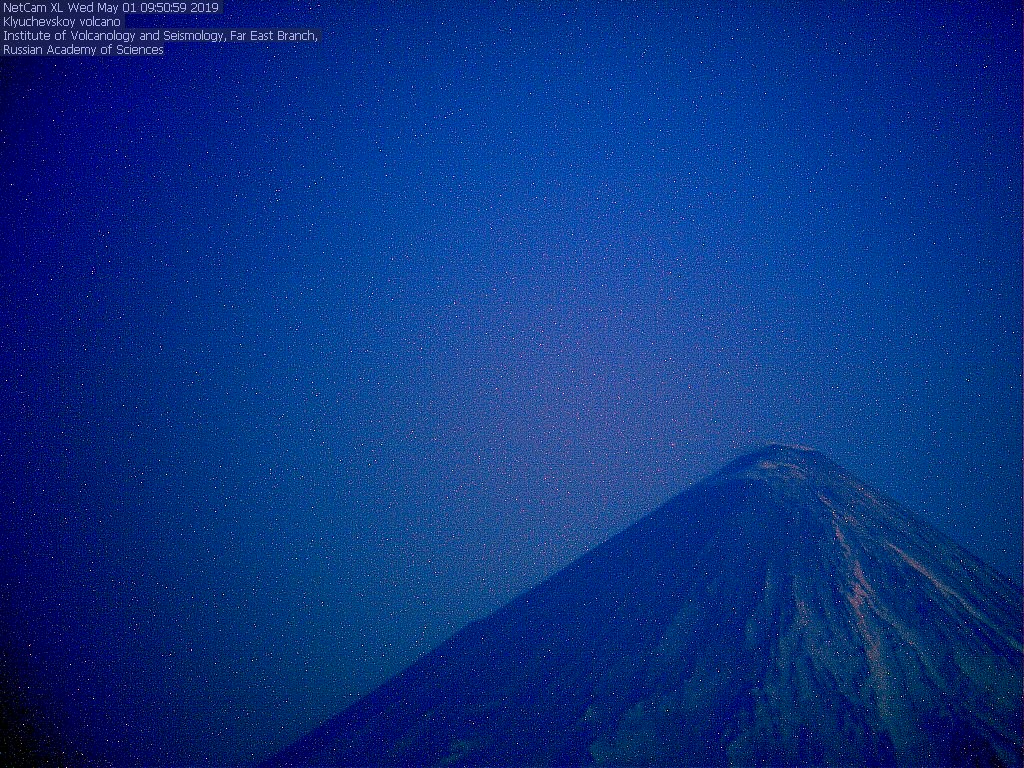Click the 'Klyuchevskoy volcano' caption line
This screenshot has height=768, width=1024.
point(62,22)
